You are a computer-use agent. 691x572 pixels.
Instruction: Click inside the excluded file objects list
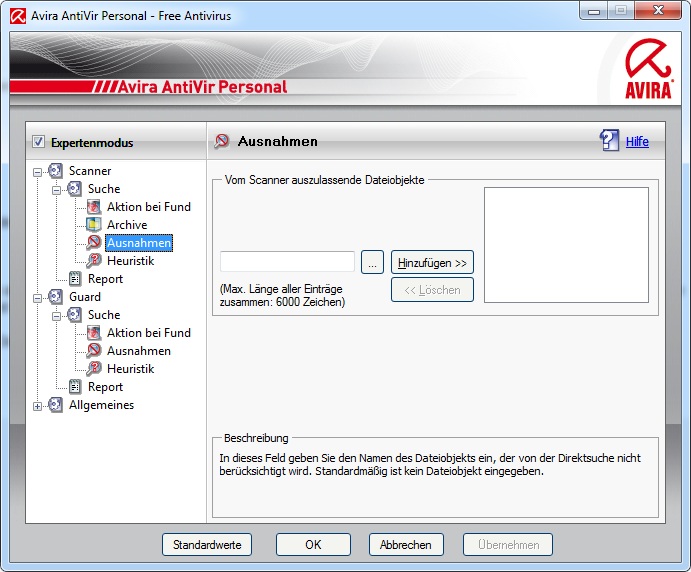566,245
